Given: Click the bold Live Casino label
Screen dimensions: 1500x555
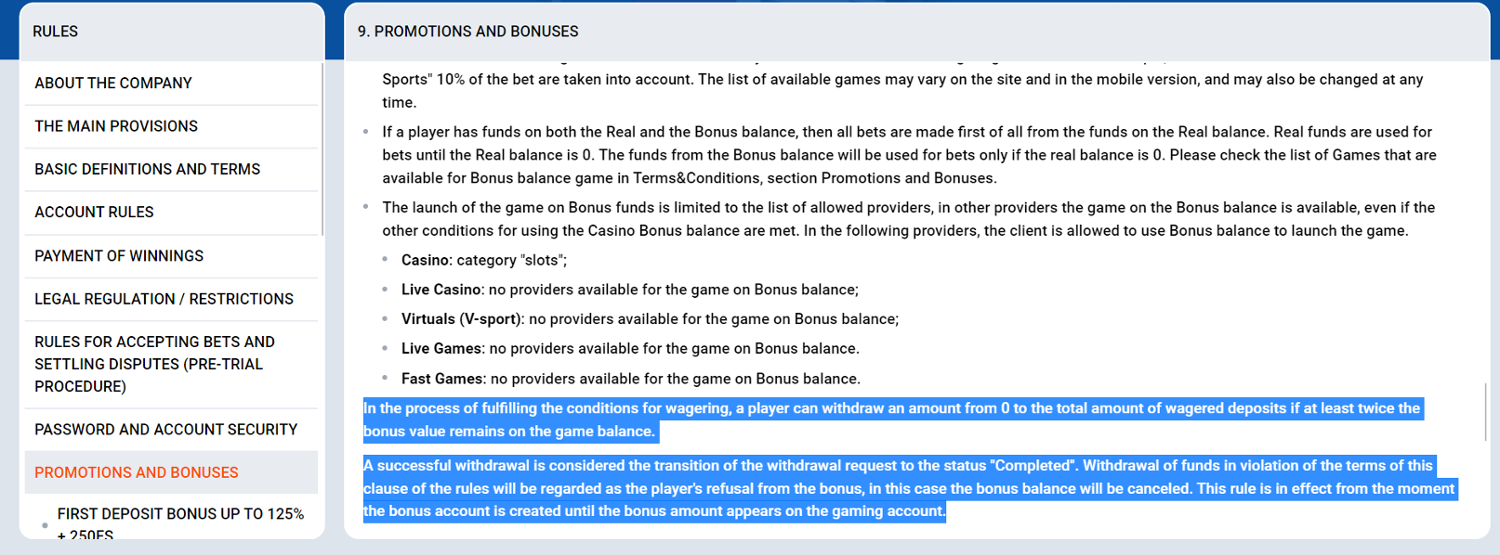Looking at the screenshot, I should 442,290.
